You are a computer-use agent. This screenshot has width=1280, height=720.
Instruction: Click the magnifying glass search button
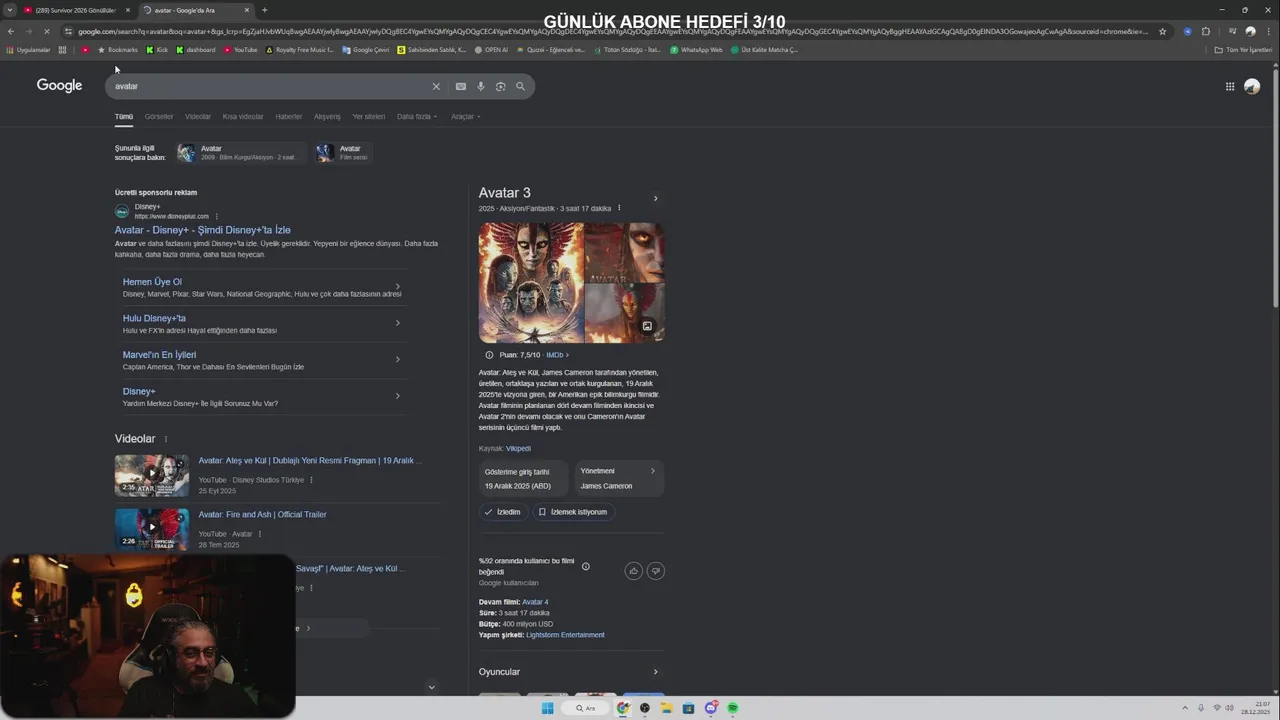520,86
